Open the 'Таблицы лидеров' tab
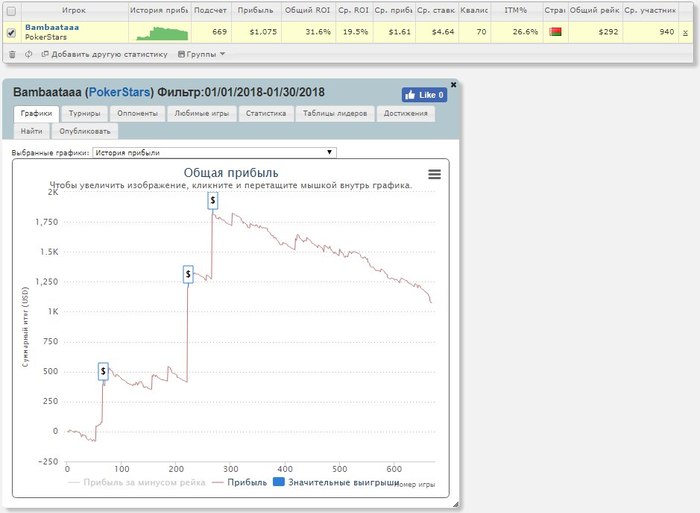Screen dimensions: 700x513 pyautogui.click(x=335, y=113)
